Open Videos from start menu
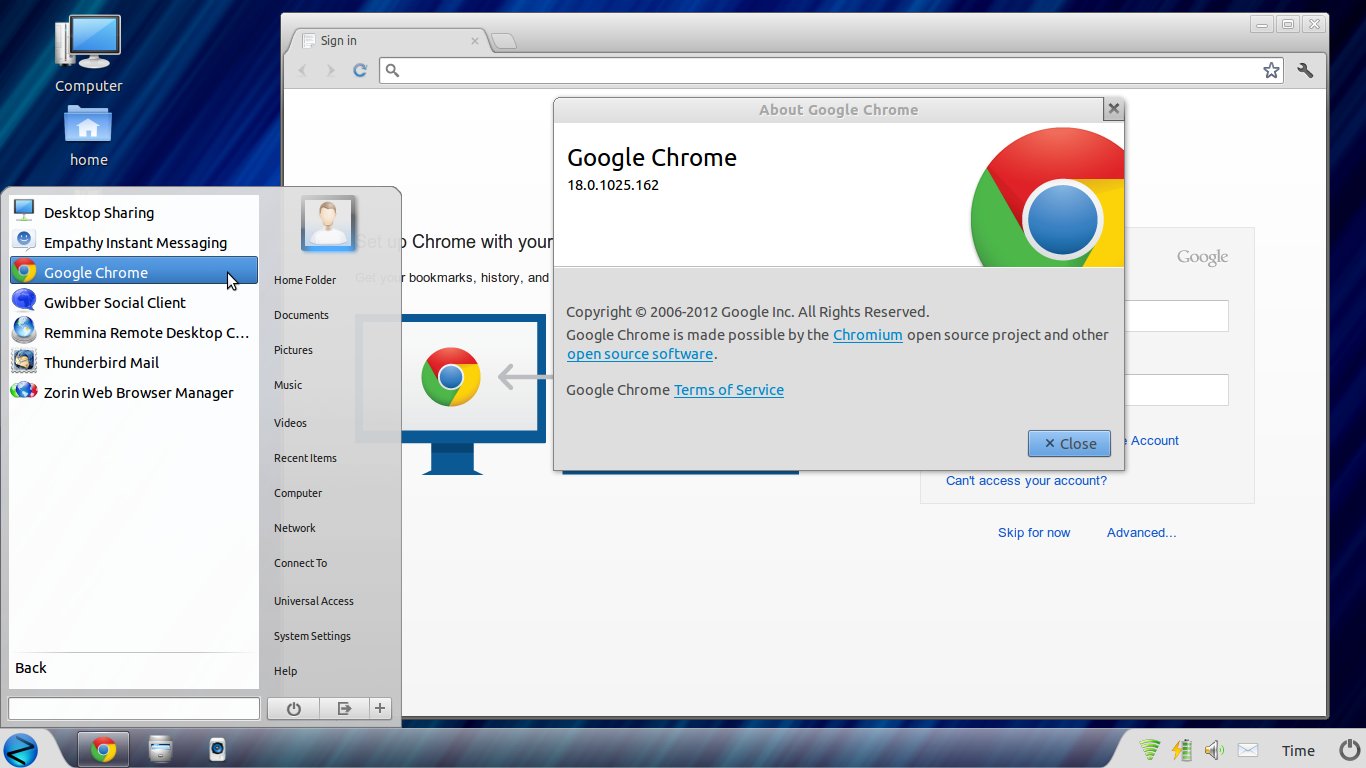This screenshot has width=1366, height=768. pos(290,423)
